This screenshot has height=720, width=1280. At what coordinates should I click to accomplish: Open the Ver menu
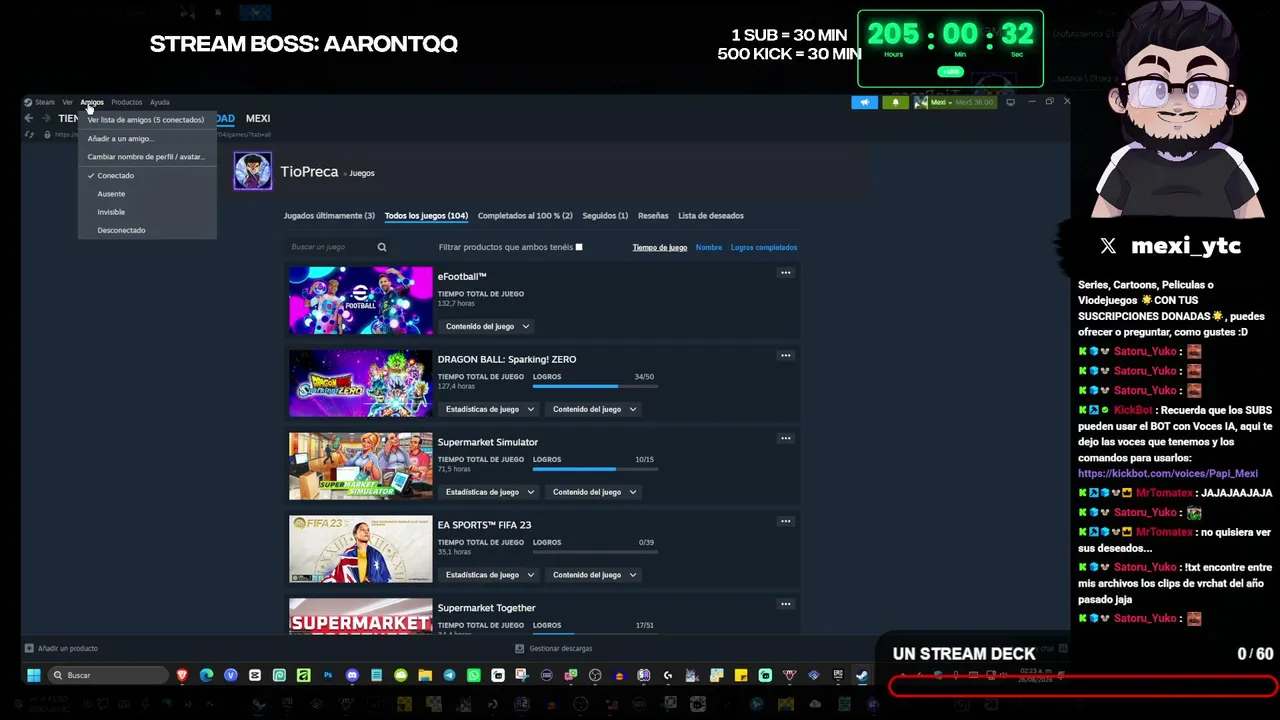point(67,102)
